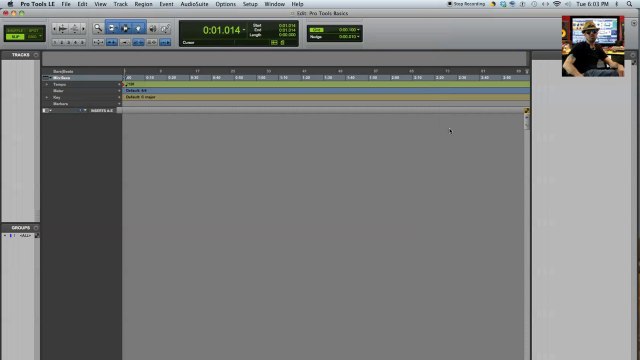Select the Grabber hand tool
Screen dimensions: 640x360
[138, 29]
